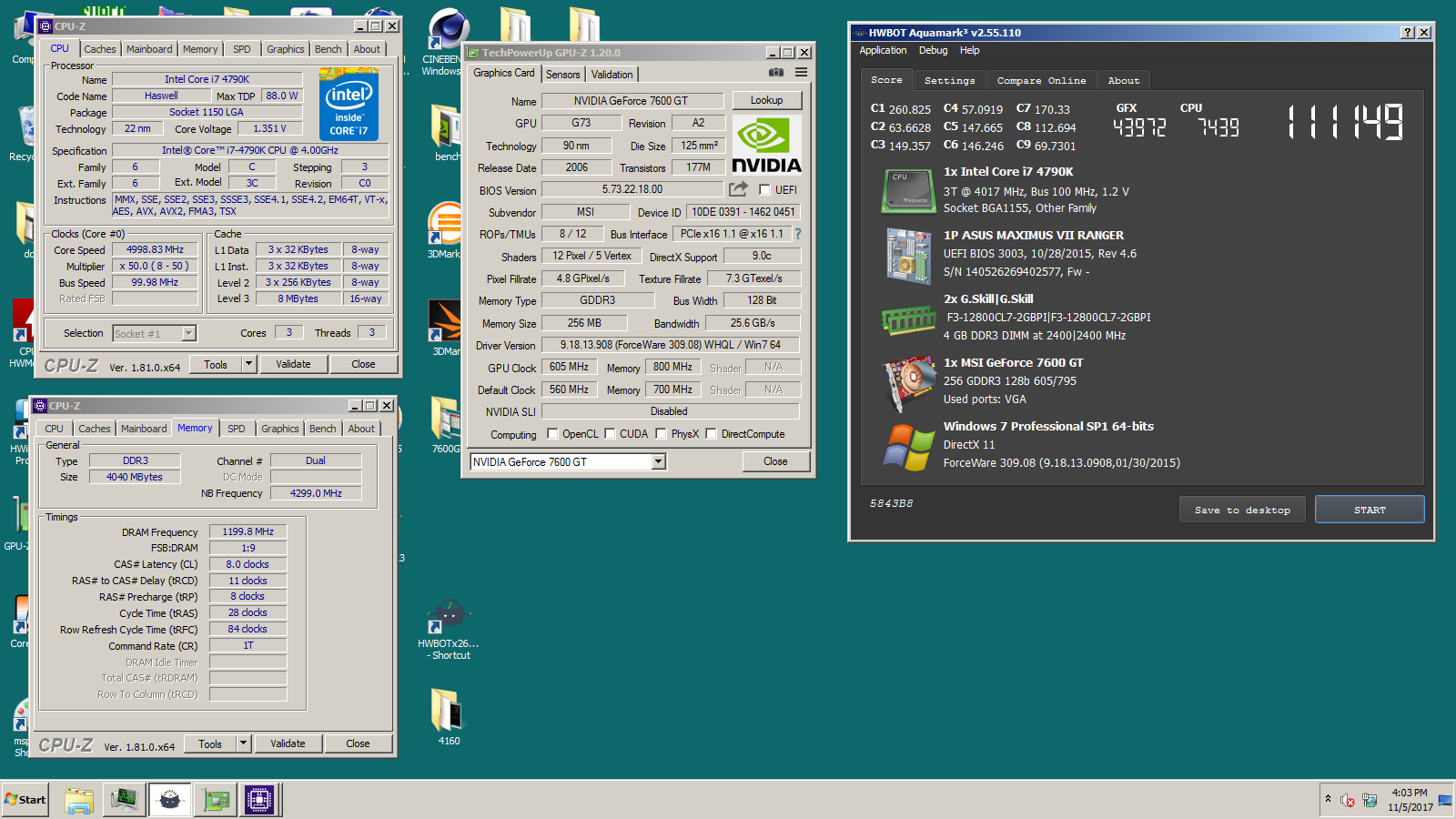Click the Bus Interface question mark icon

pos(798,234)
